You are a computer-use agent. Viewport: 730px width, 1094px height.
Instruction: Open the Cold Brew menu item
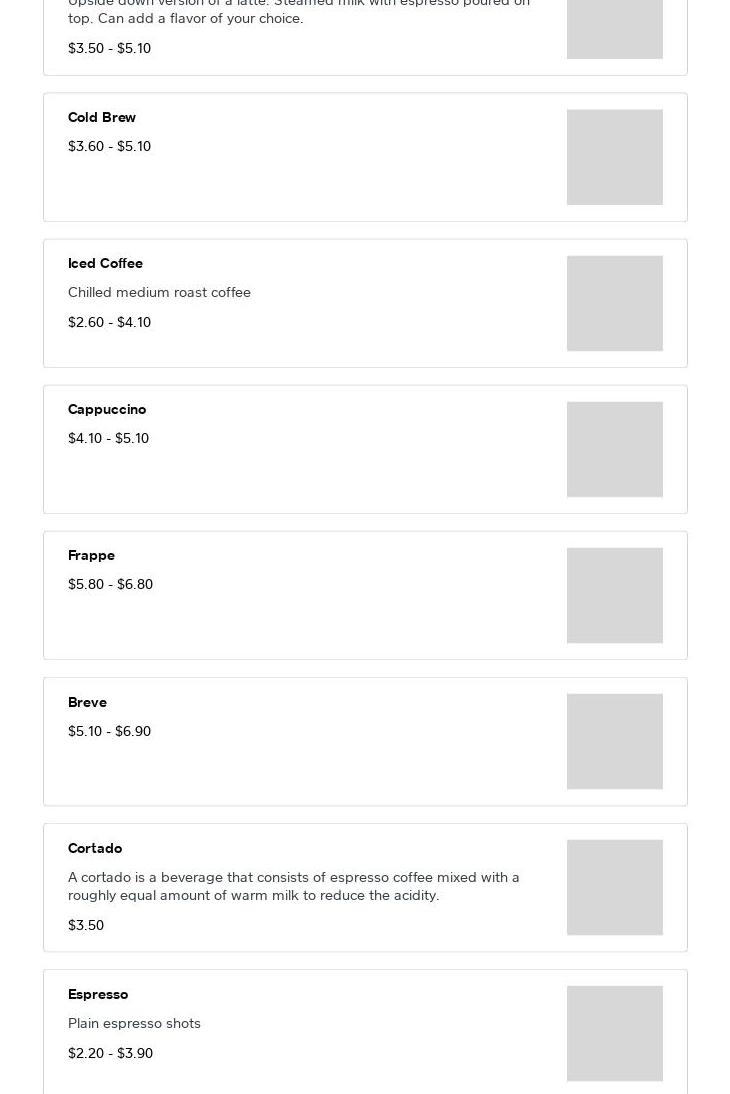[102, 118]
